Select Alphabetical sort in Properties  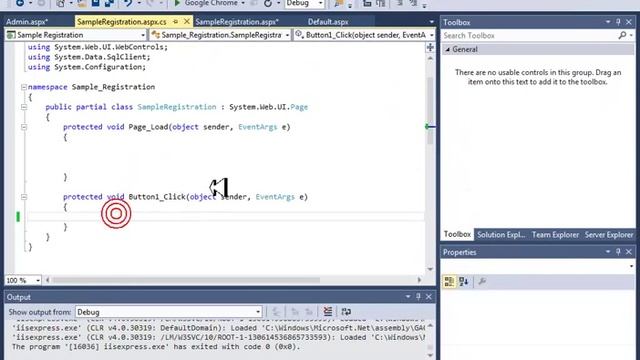click(463, 281)
